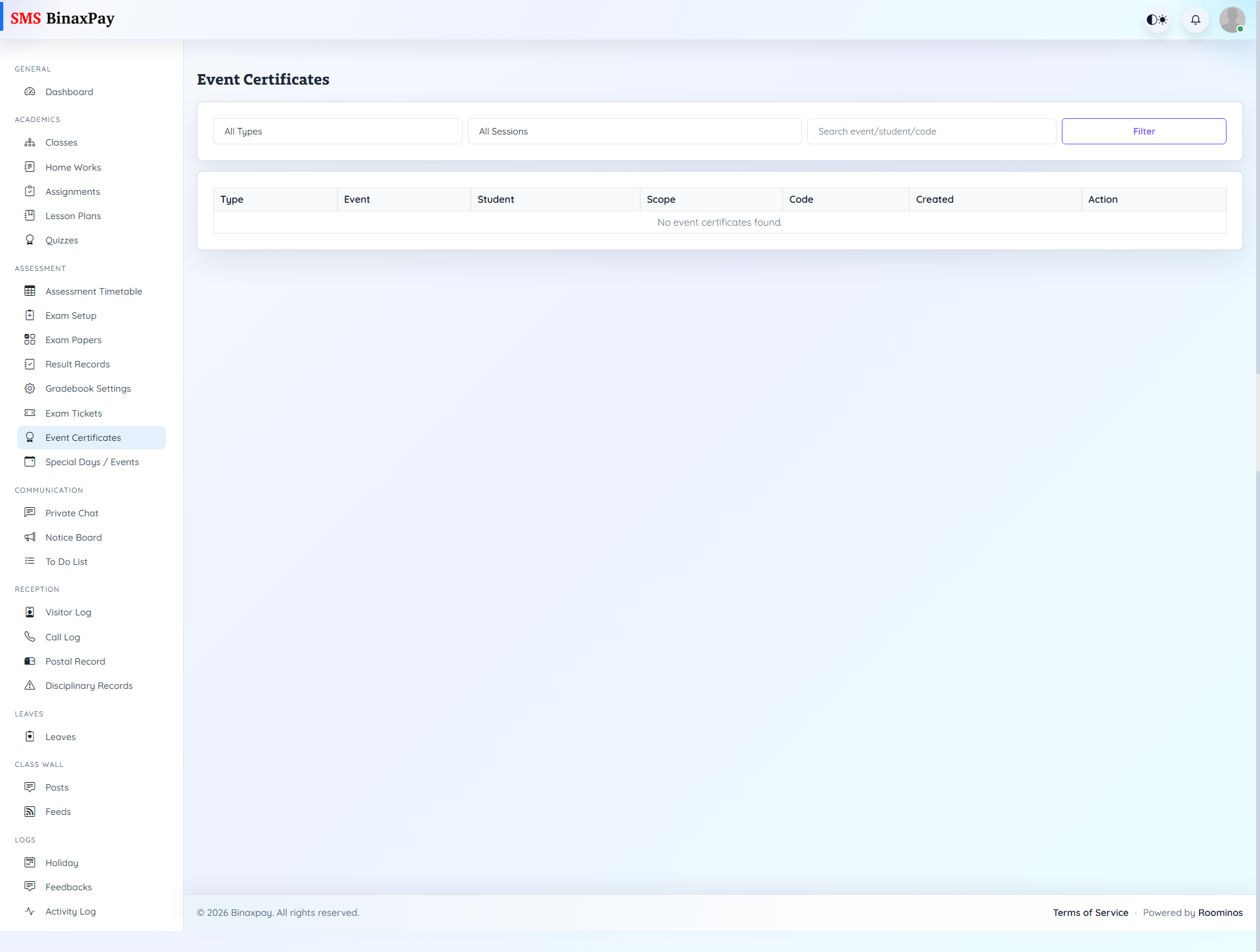1260x952 pixels.
Task: Click the Dashboard gauge icon
Action: tap(30, 92)
